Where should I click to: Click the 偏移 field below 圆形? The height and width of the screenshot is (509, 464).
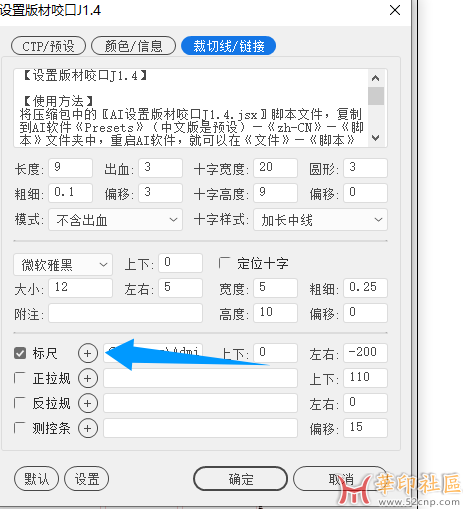point(366,193)
